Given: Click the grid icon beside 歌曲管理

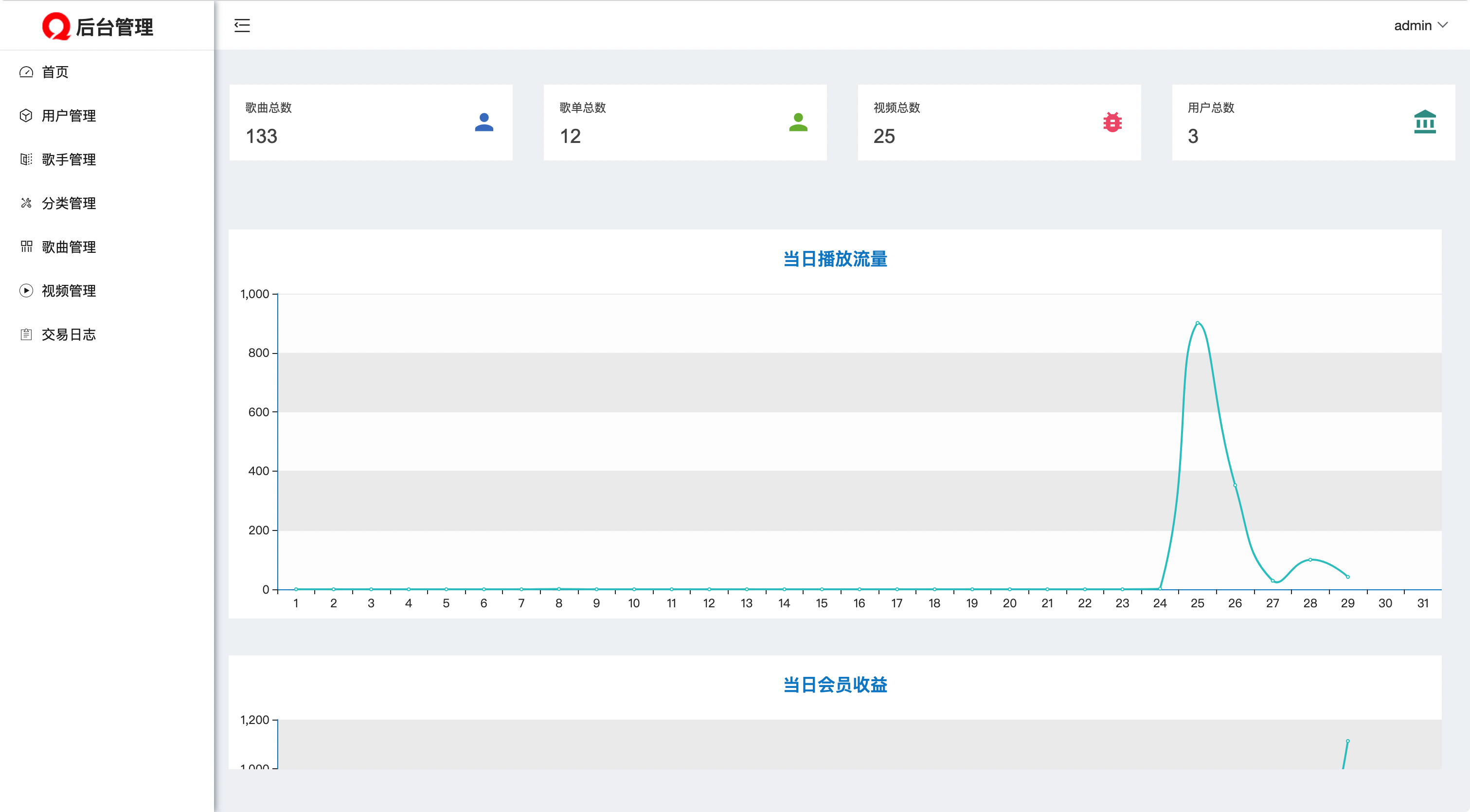Looking at the screenshot, I should coord(26,247).
